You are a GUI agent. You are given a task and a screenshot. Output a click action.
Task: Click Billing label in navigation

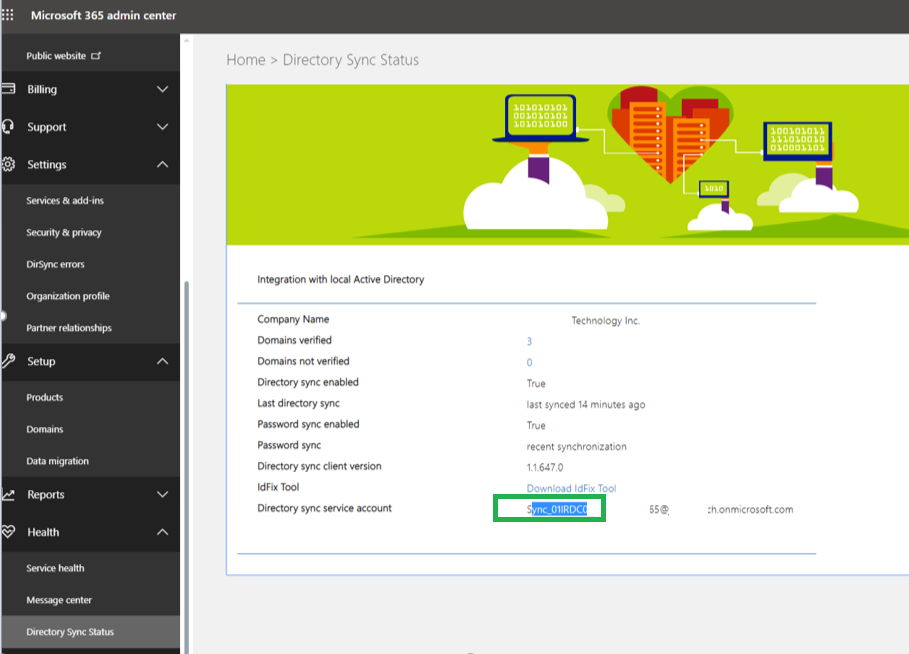coord(42,89)
